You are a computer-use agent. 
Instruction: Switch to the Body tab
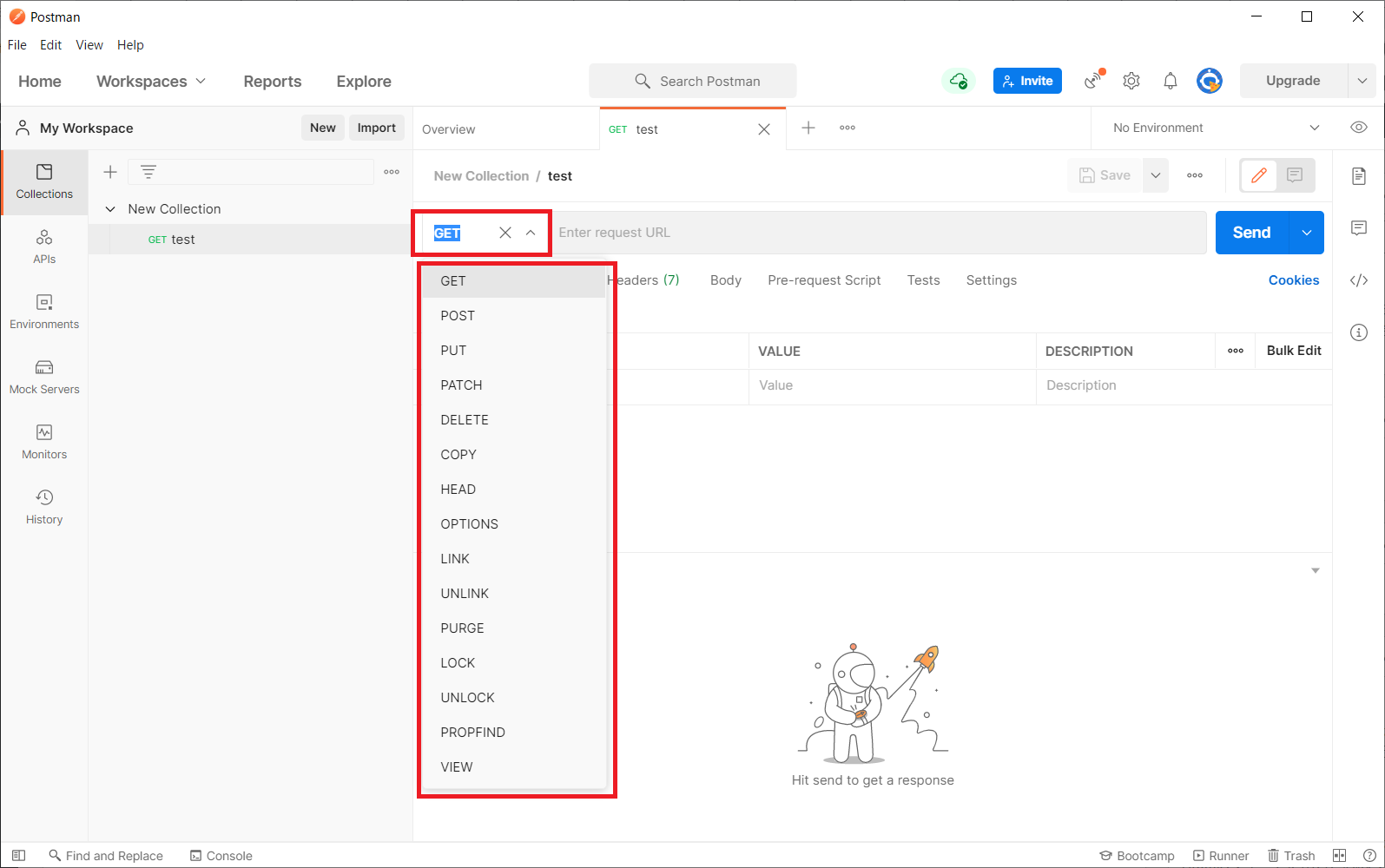point(726,280)
